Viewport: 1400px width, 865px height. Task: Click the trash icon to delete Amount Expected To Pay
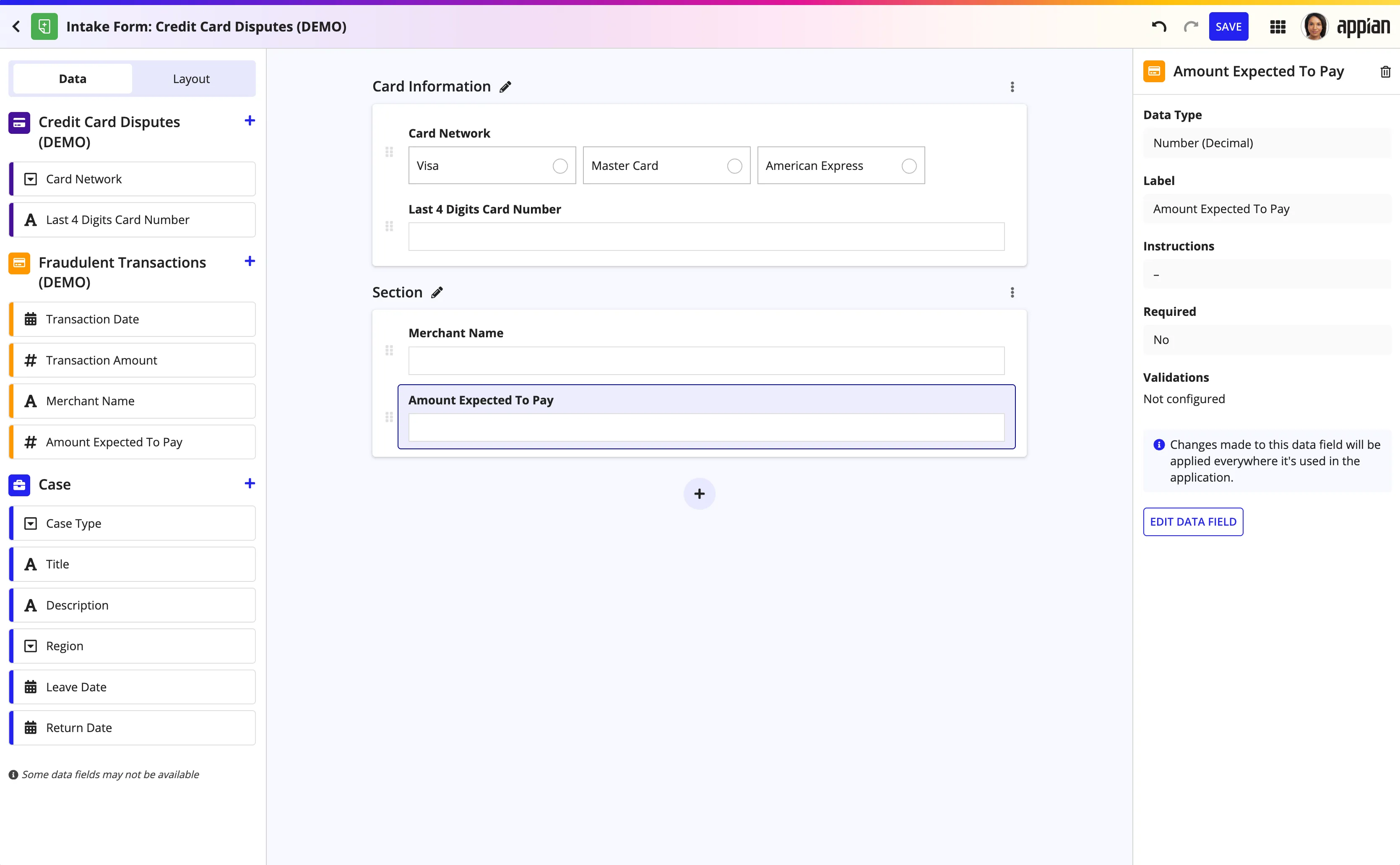tap(1386, 71)
